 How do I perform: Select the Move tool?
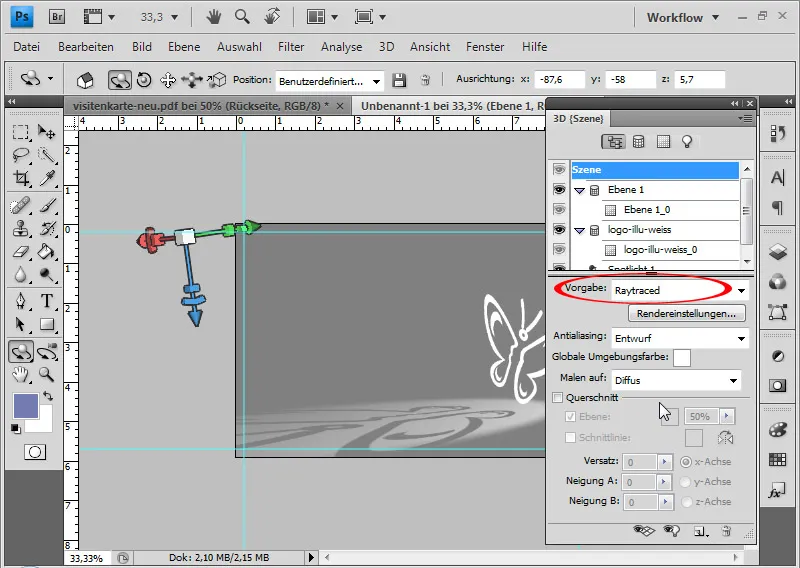(47, 132)
